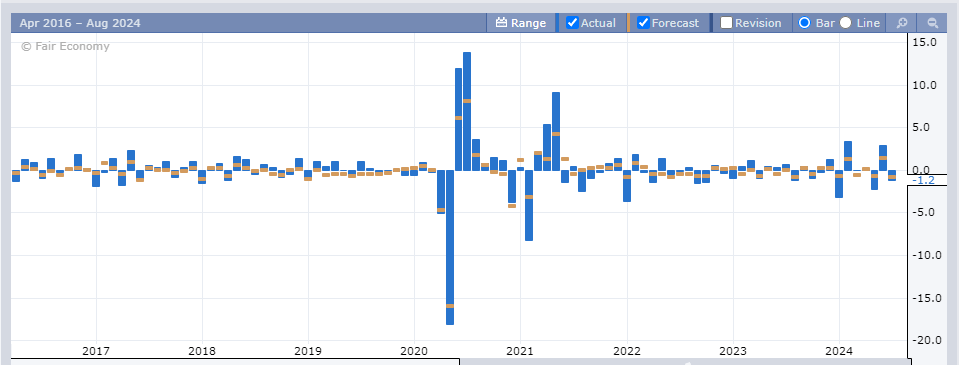Click the zoom in magnifier icon
Image resolution: width=959 pixels, height=365 pixels.
[902, 23]
